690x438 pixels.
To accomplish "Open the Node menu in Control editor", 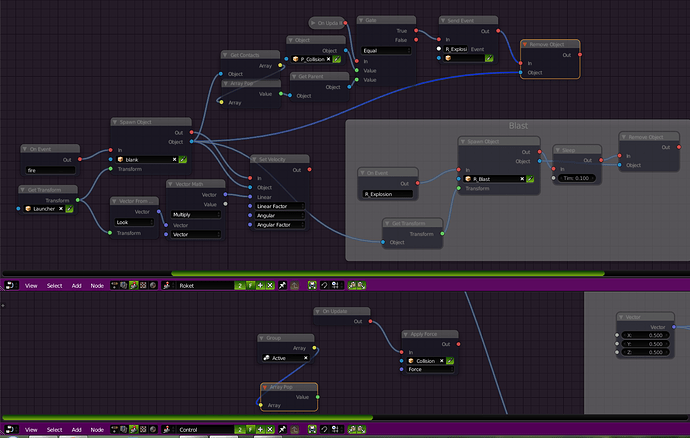I will (x=97, y=430).
